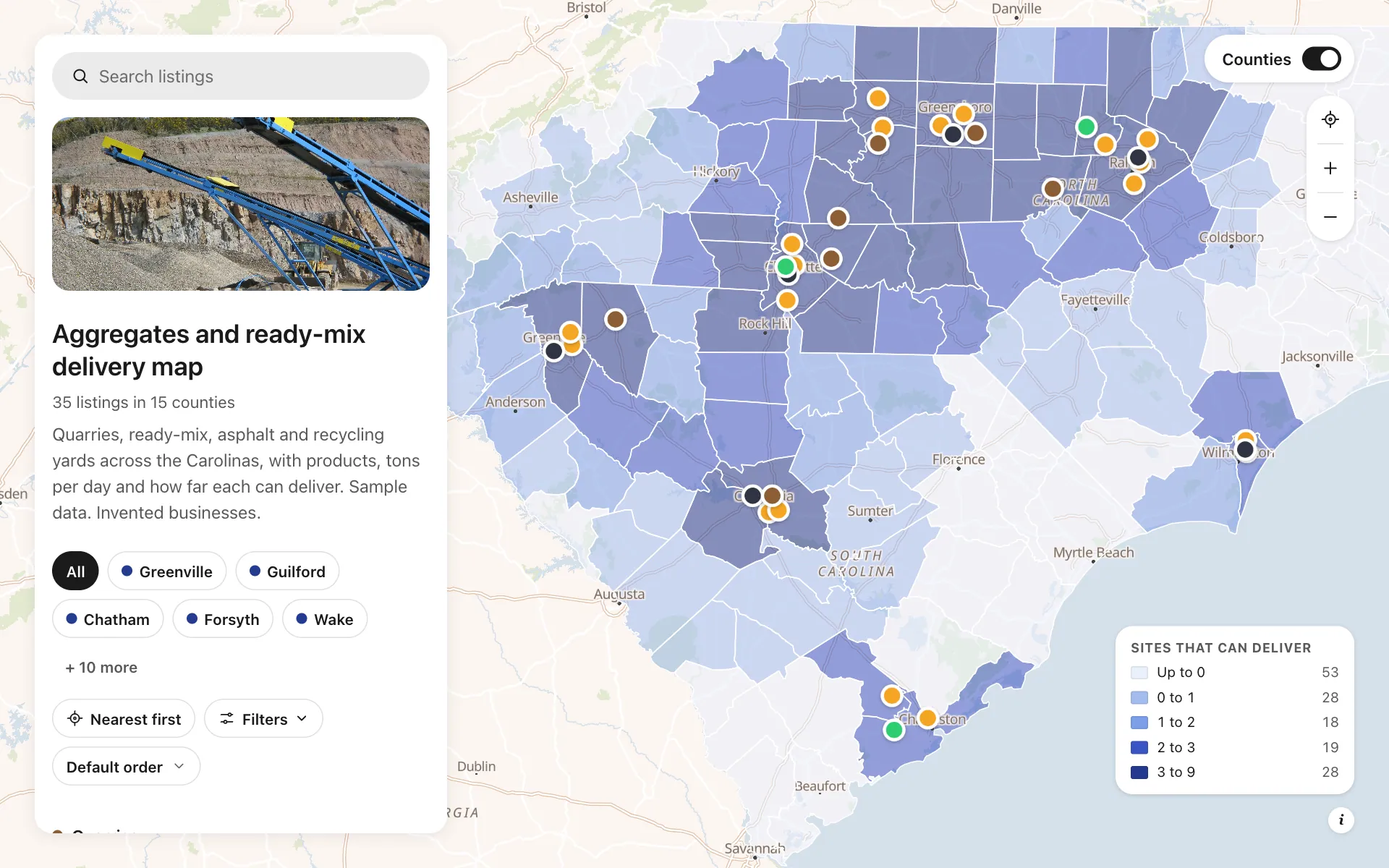The height and width of the screenshot is (868, 1389).
Task: Select the All county filter chip
Action: tap(75, 571)
